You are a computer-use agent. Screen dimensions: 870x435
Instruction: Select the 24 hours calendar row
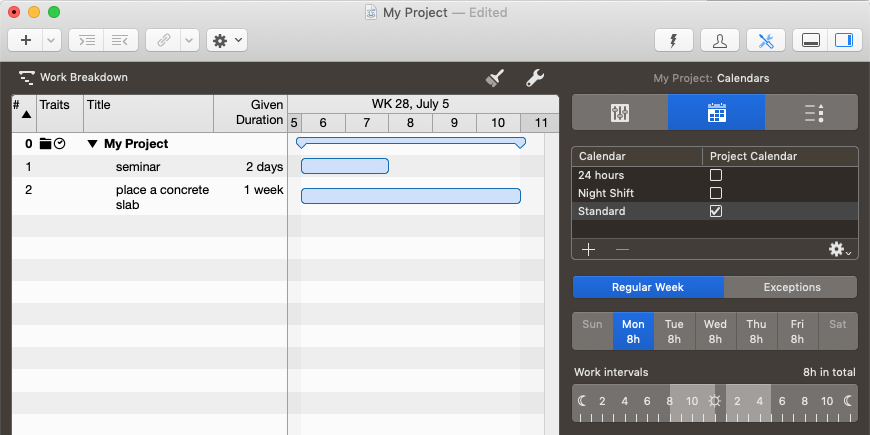pos(715,175)
